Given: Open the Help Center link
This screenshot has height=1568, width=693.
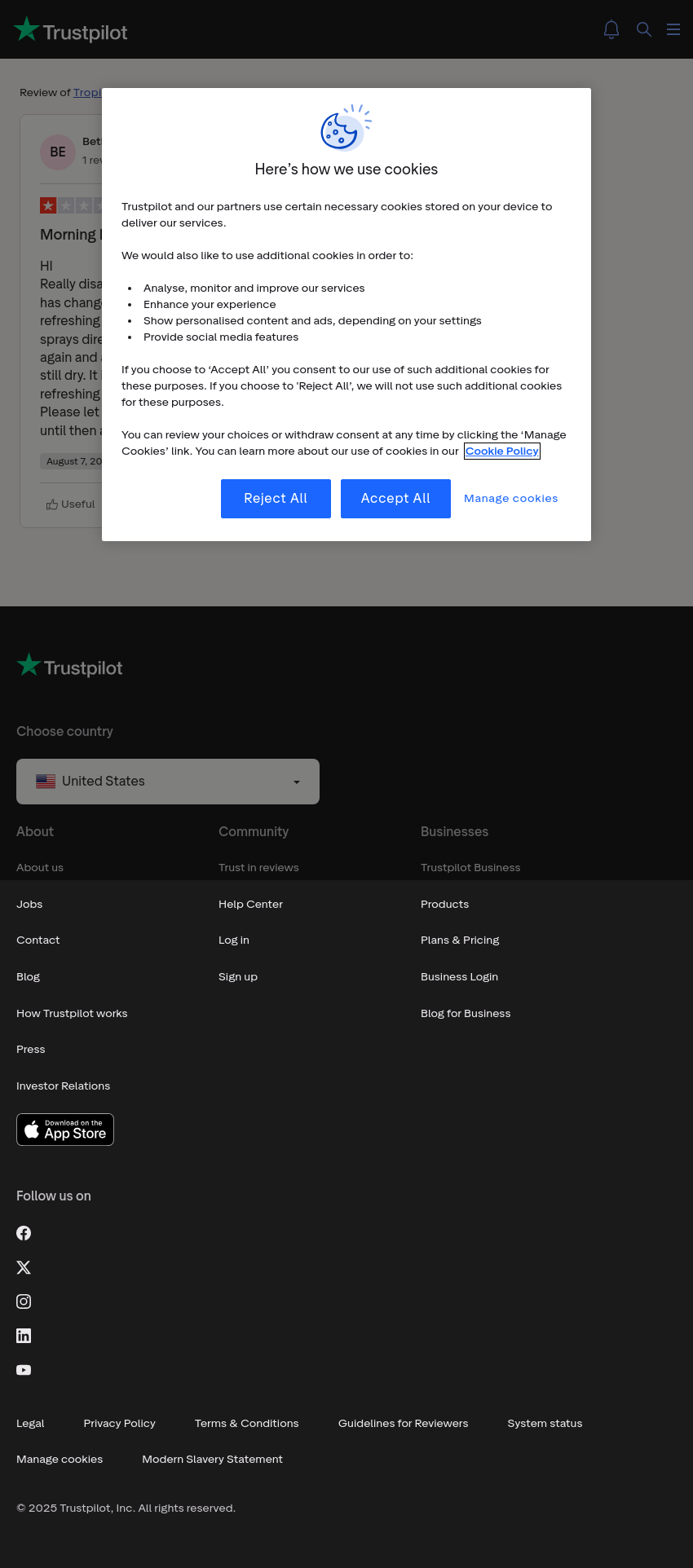Looking at the screenshot, I should (x=250, y=905).
